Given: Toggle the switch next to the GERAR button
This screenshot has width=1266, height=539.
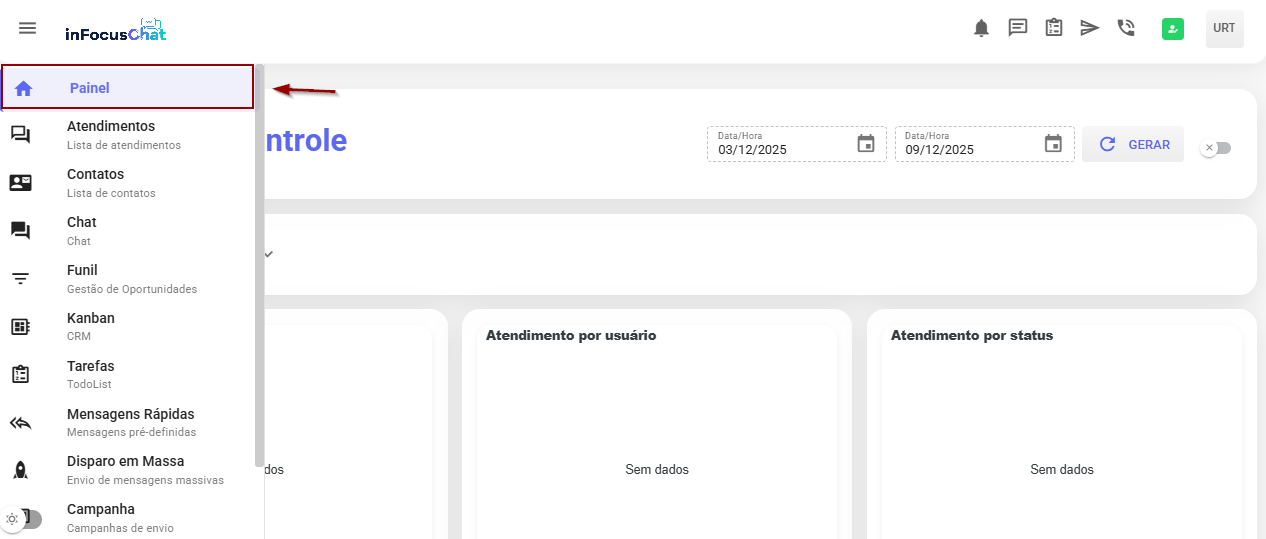Looking at the screenshot, I should point(1216,148).
